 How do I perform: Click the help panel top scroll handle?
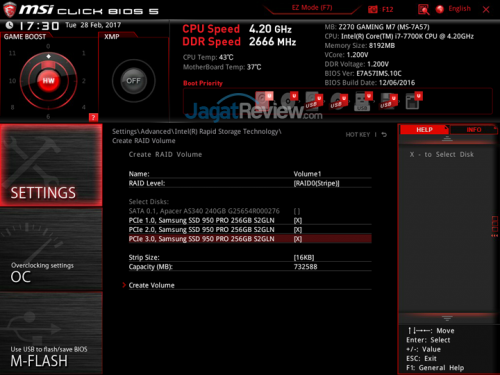pos(447,139)
